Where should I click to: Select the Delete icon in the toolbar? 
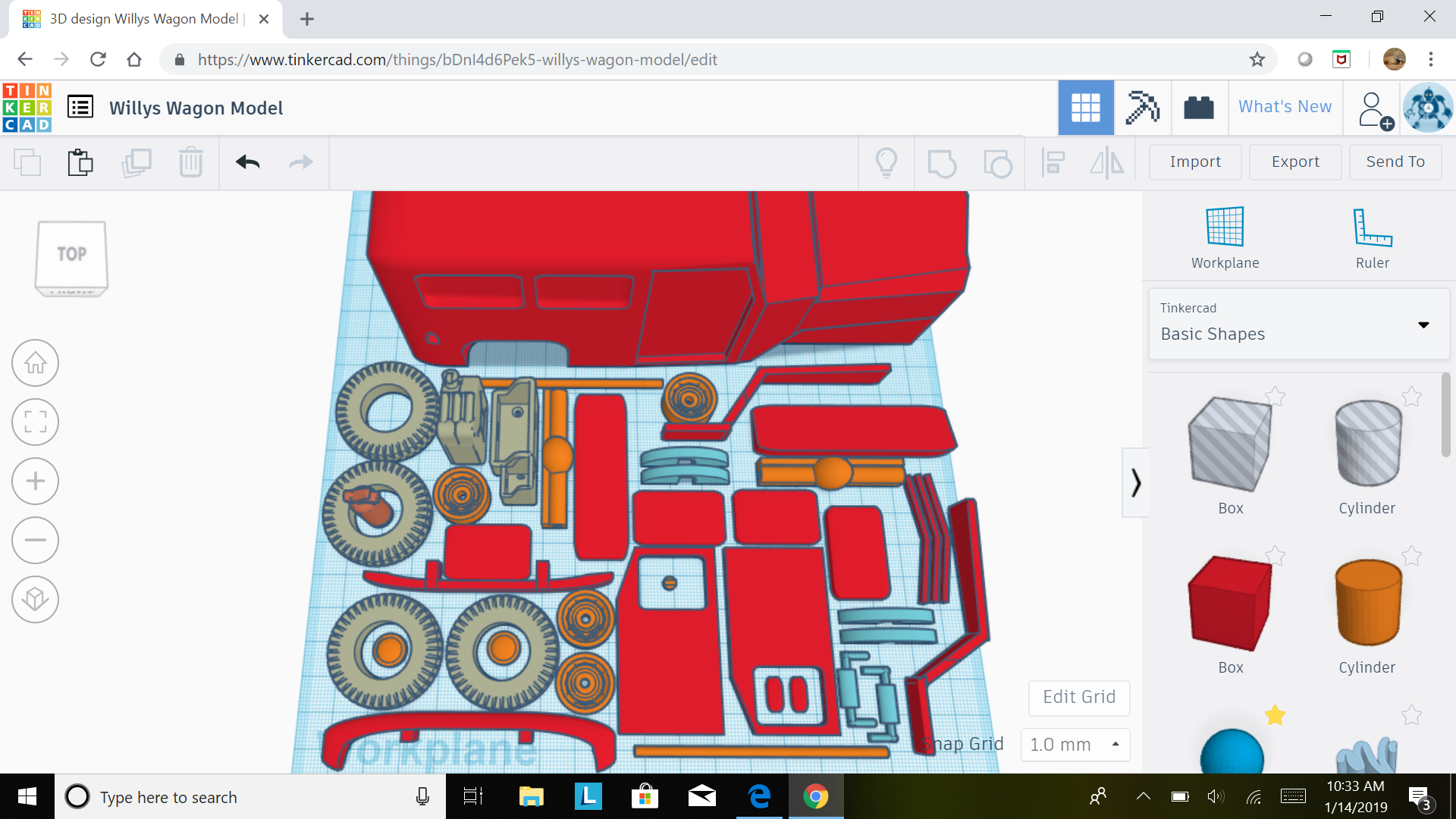tap(191, 162)
